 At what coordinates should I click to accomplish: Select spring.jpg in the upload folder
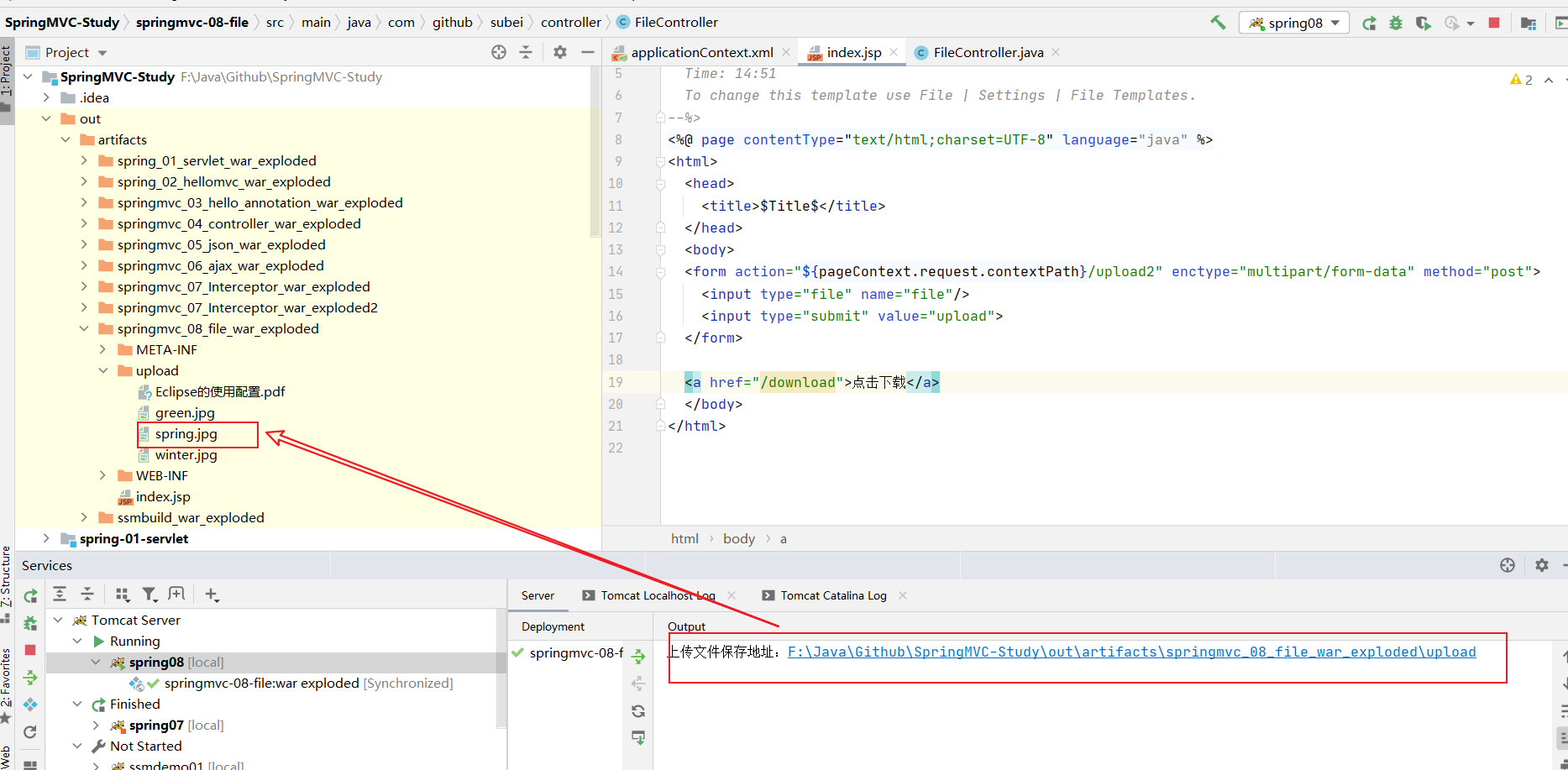[x=186, y=434]
